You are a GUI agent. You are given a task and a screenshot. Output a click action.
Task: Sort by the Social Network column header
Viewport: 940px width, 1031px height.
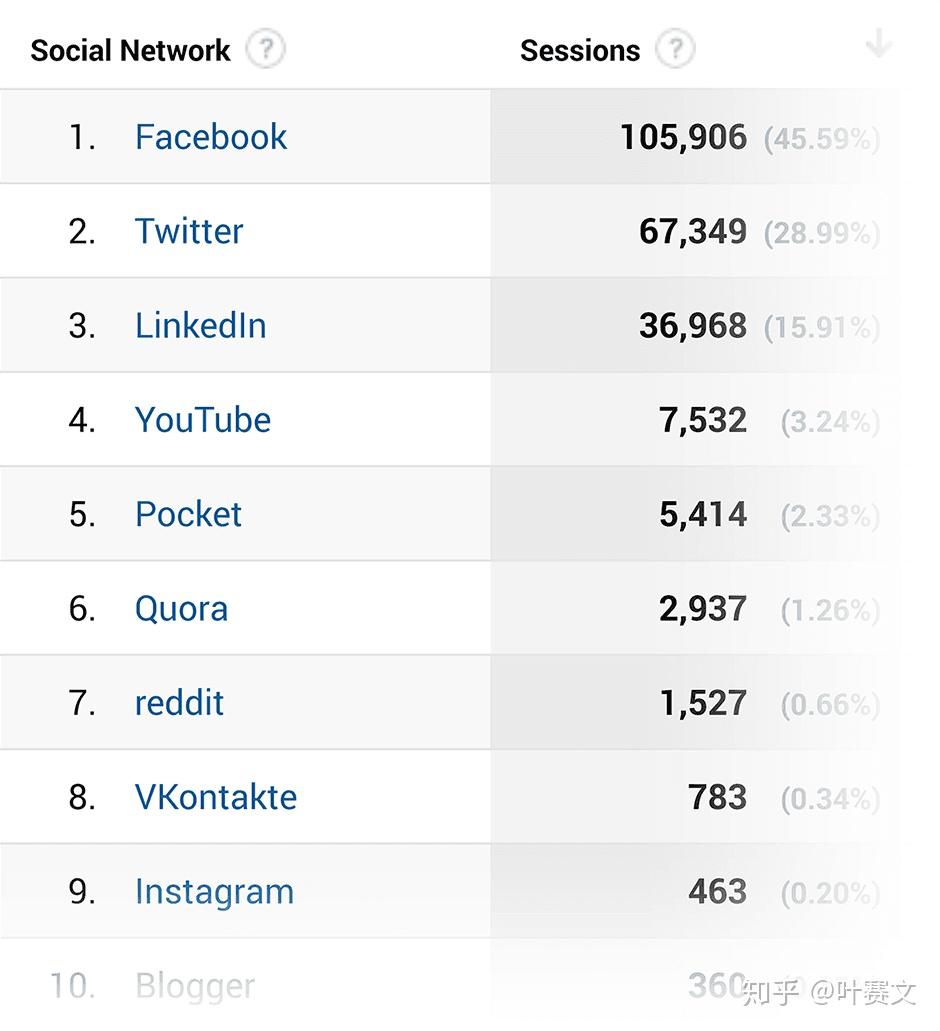point(130,50)
